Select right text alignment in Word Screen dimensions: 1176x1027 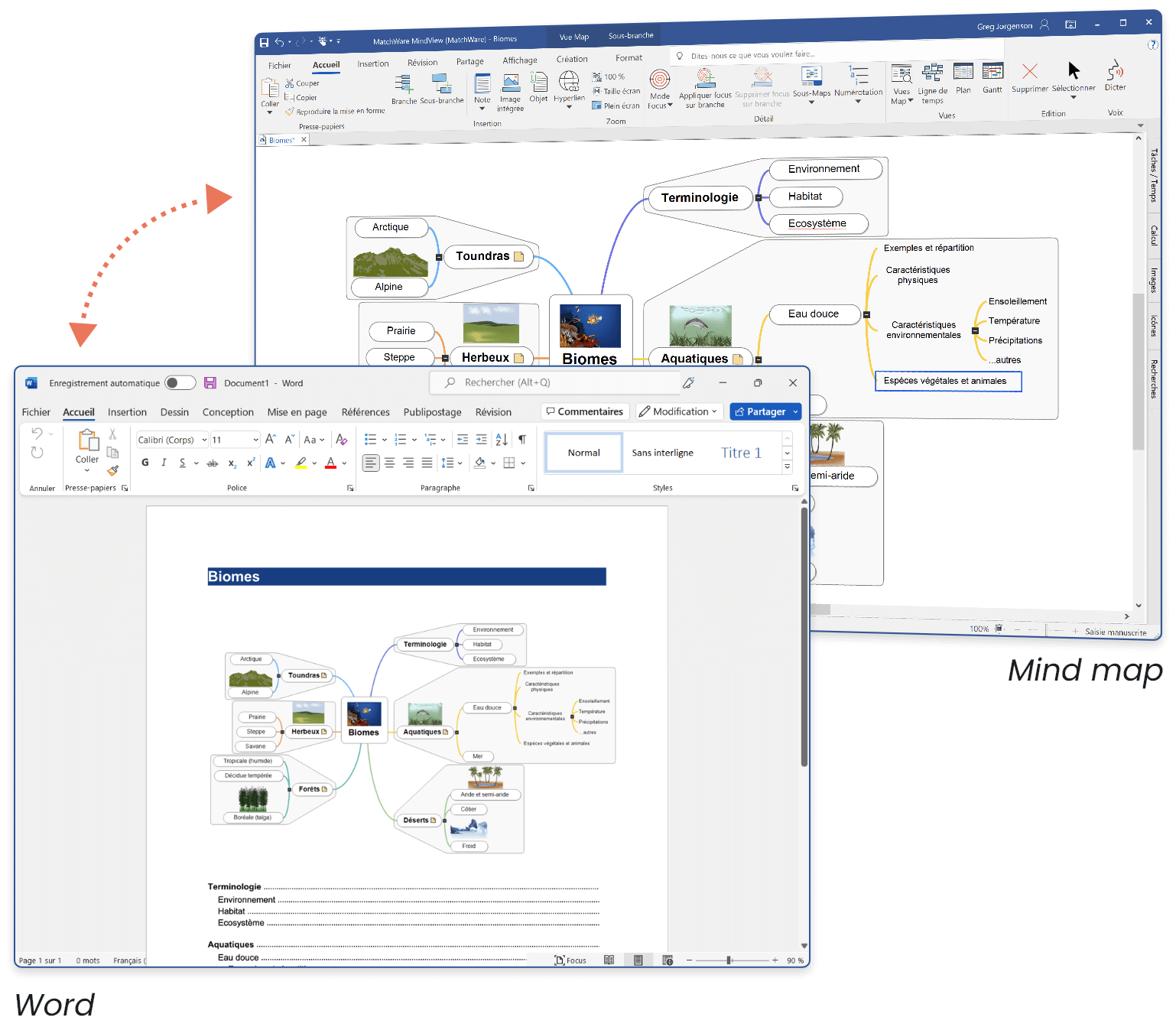coord(408,463)
